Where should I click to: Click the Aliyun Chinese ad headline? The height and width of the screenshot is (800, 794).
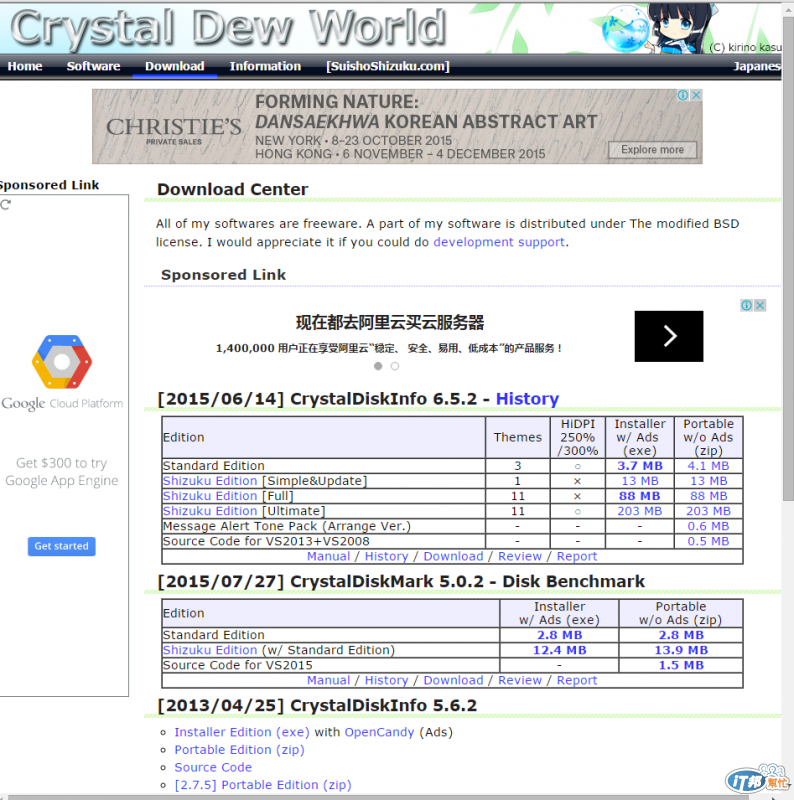pyautogui.click(x=390, y=322)
